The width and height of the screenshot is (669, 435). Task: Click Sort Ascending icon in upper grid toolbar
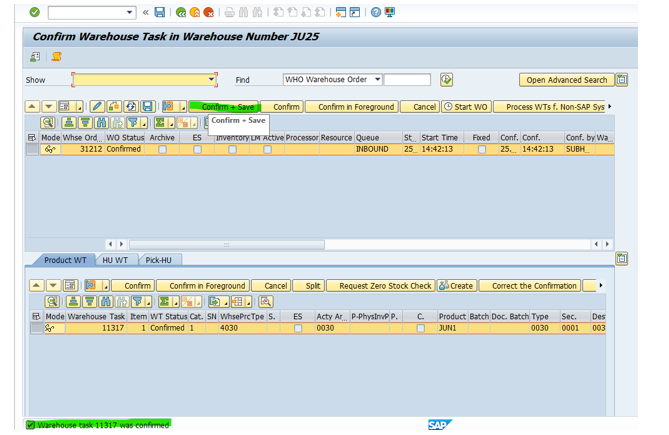click(x=69, y=123)
